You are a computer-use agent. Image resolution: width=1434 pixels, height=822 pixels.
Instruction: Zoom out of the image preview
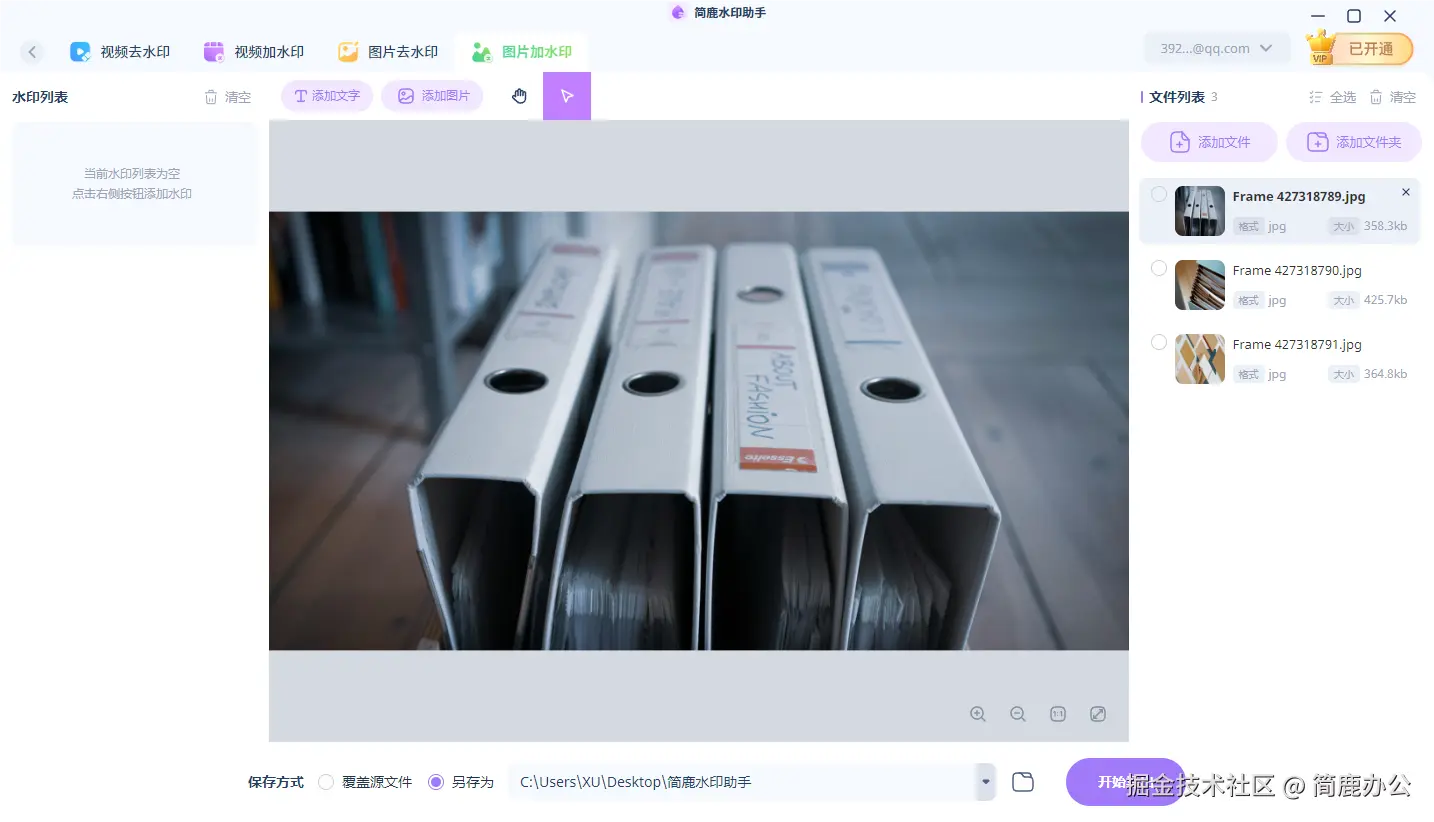pyautogui.click(x=1018, y=714)
